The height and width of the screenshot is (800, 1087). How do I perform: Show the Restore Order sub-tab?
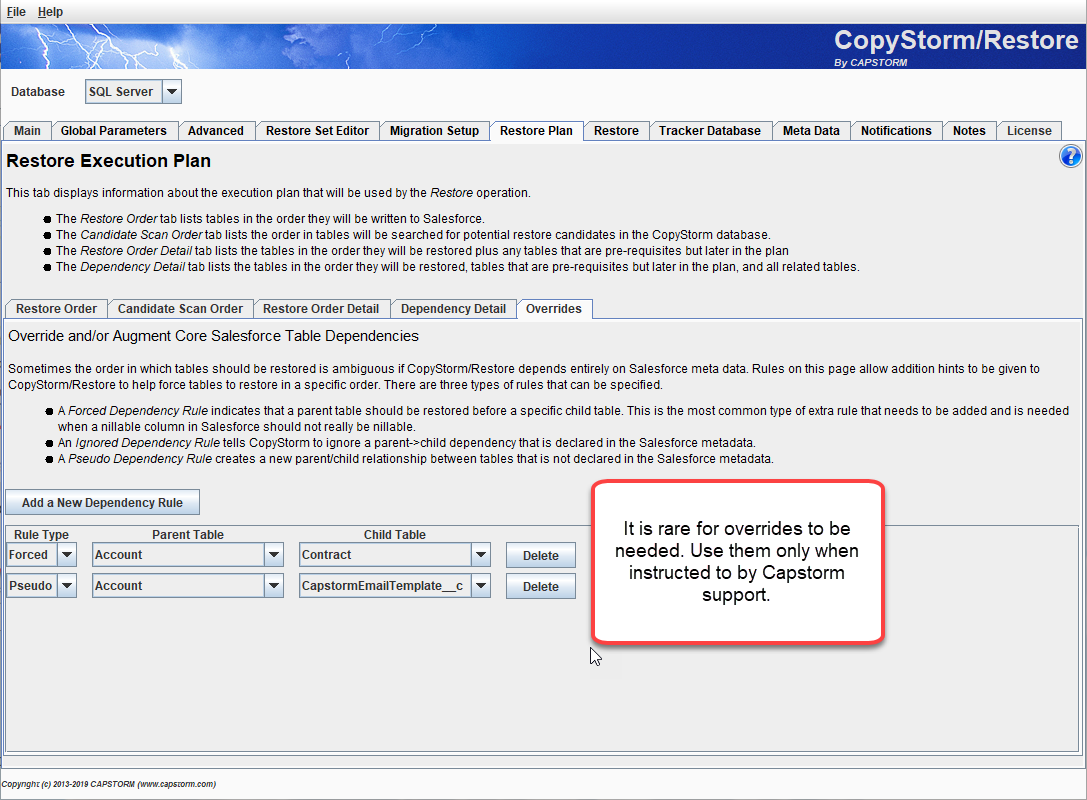(x=57, y=309)
